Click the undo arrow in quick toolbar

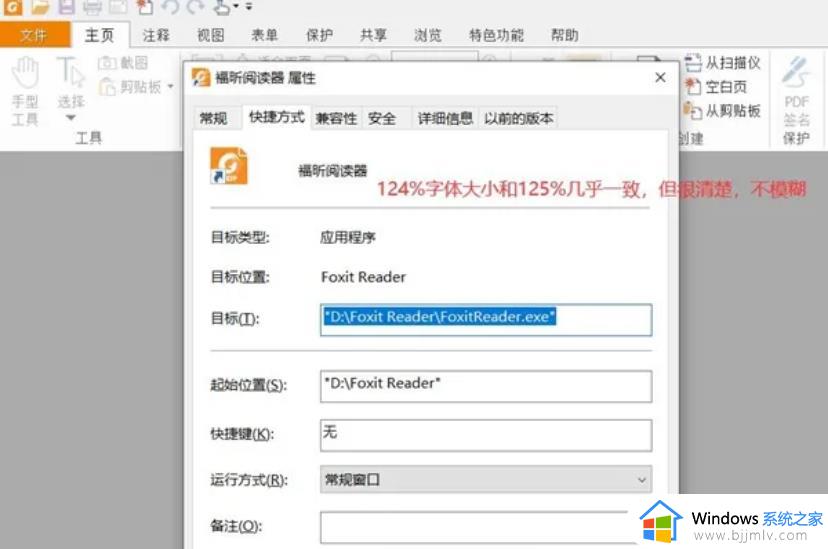point(170,7)
